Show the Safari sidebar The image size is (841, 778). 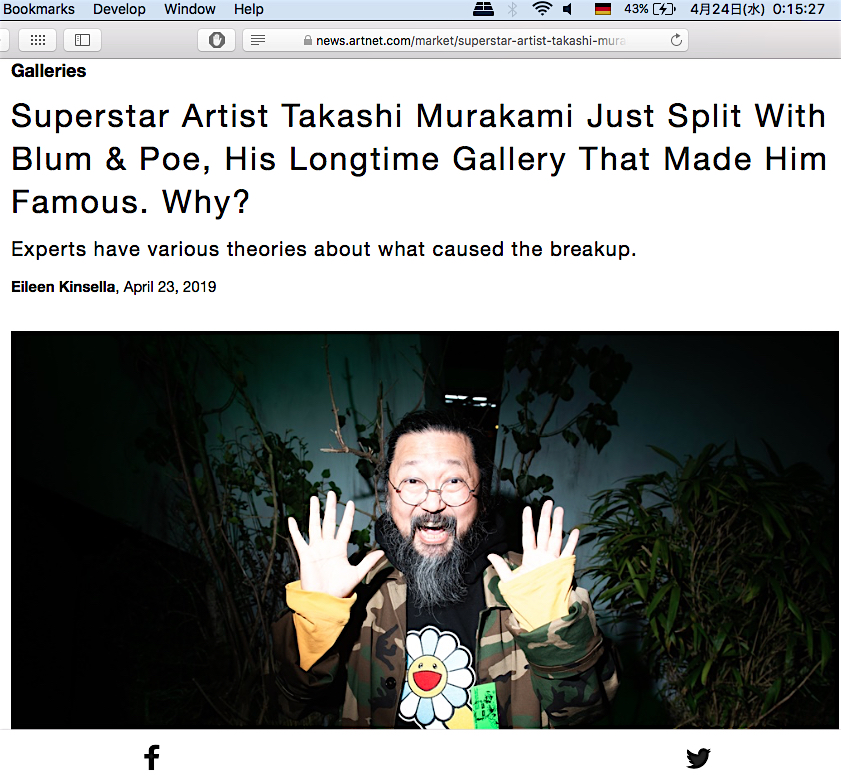click(82, 40)
